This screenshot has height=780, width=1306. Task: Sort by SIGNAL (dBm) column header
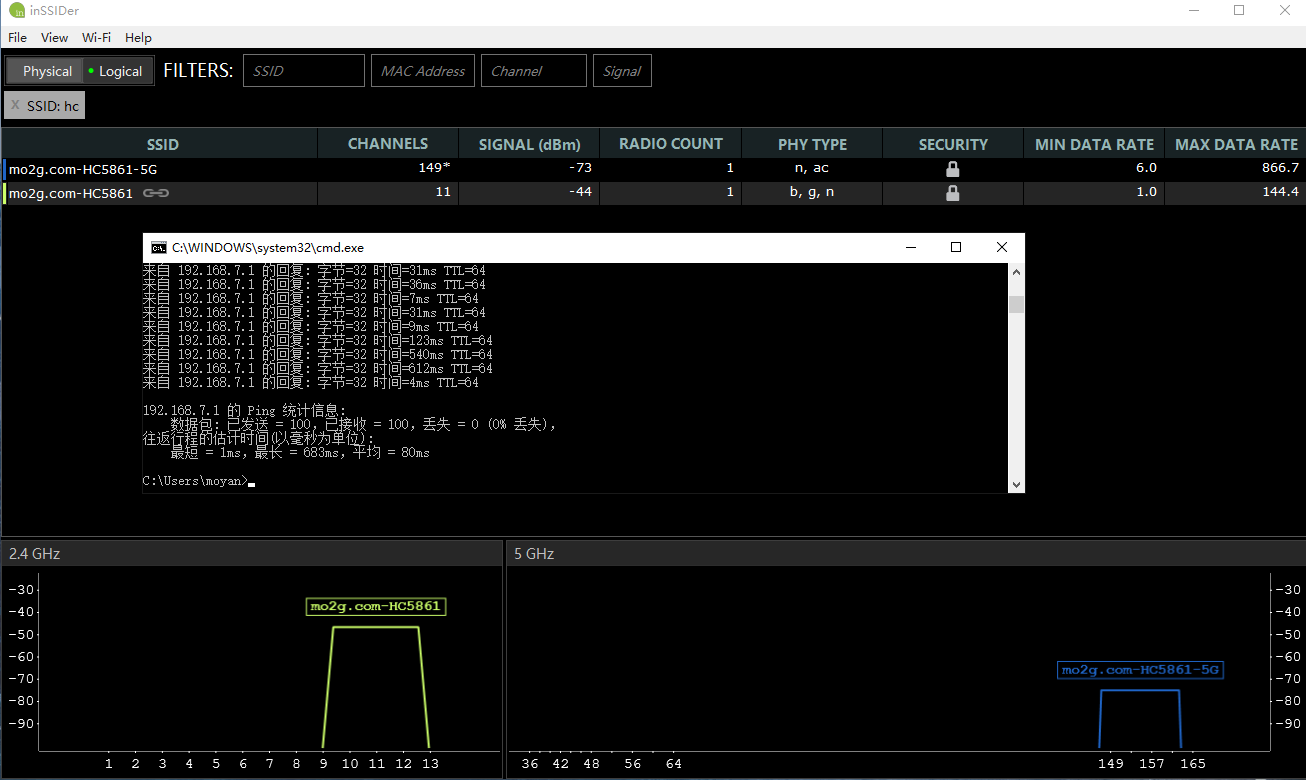(530, 144)
